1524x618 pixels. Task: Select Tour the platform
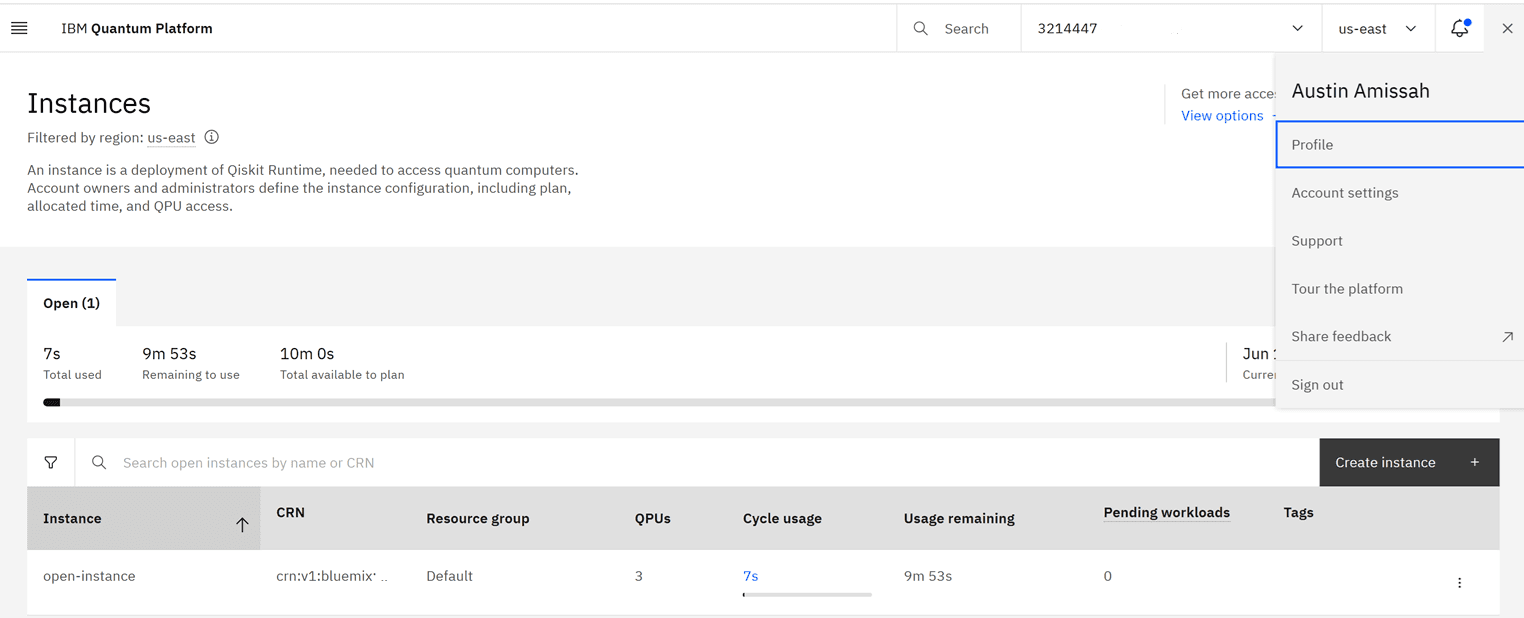coord(1400,289)
